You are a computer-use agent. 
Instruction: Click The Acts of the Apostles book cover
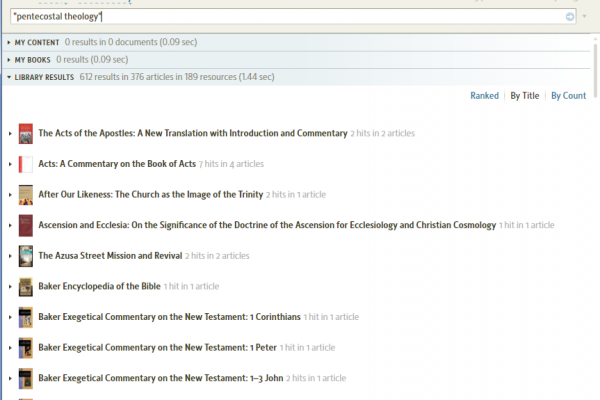[x=26, y=133]
